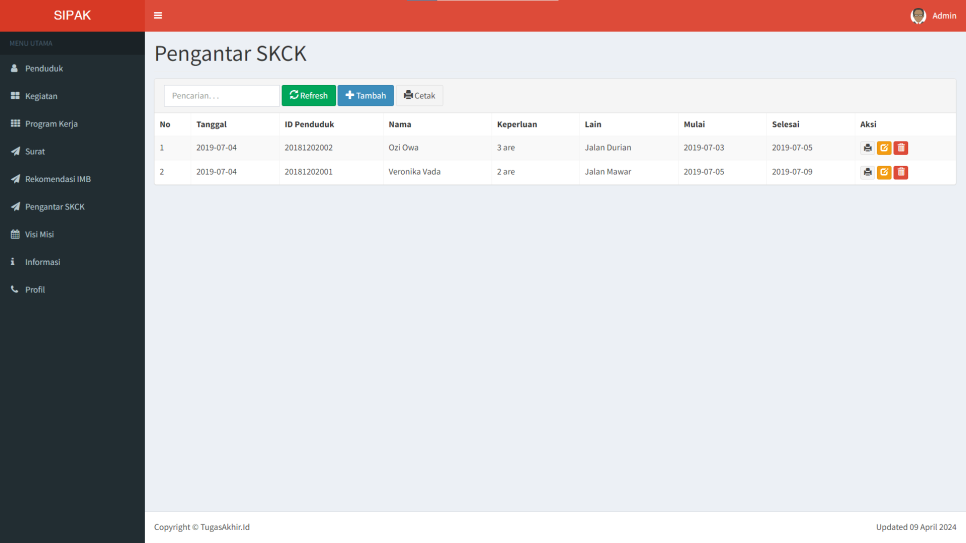This screenshot has width=966, height=543.
Task: Delete the Veronika Vada row record
Action: coord(901,172)
